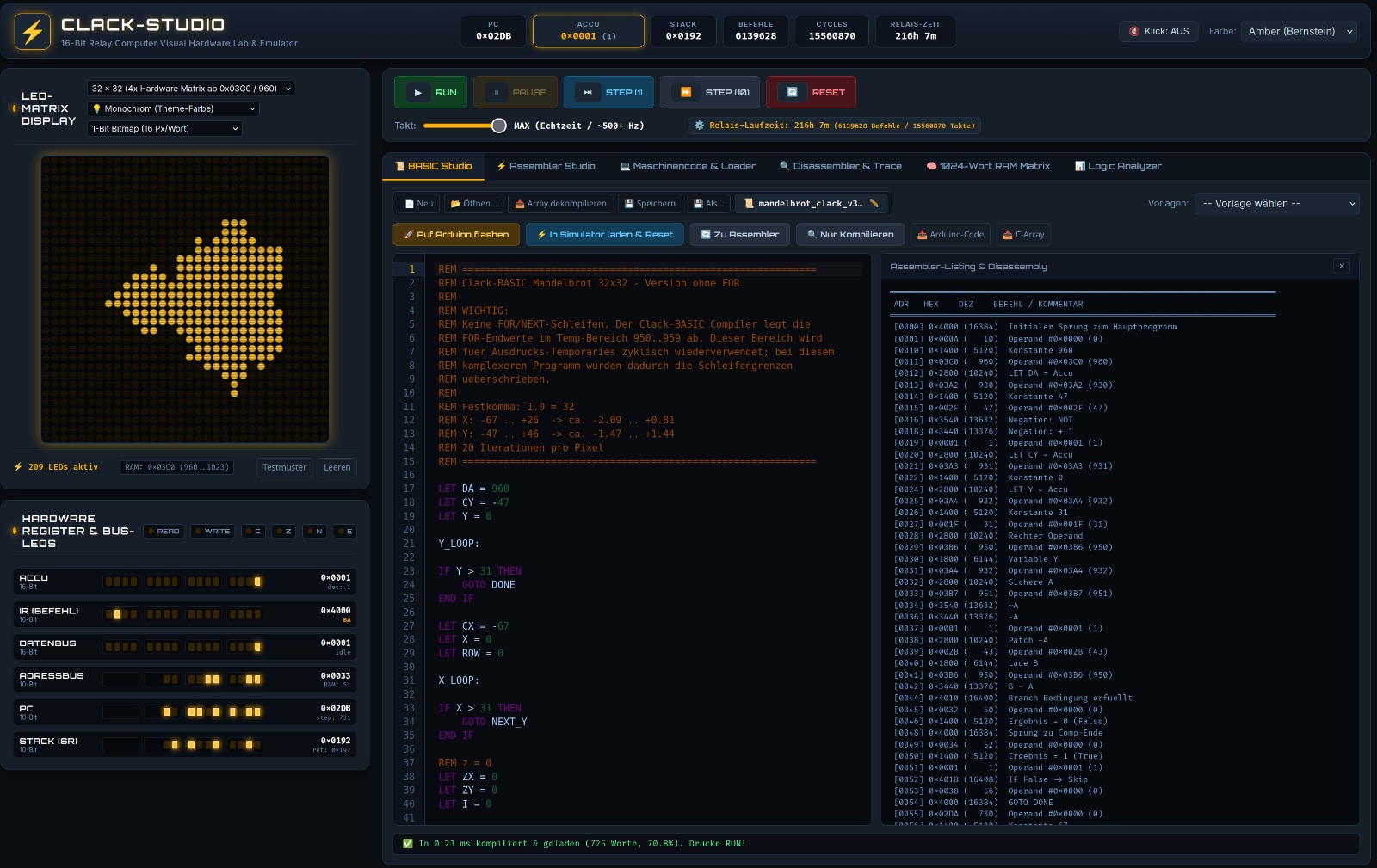Execute a single STEP (1)
Screen dimensions: 1377x868
[x=608, y=92]
